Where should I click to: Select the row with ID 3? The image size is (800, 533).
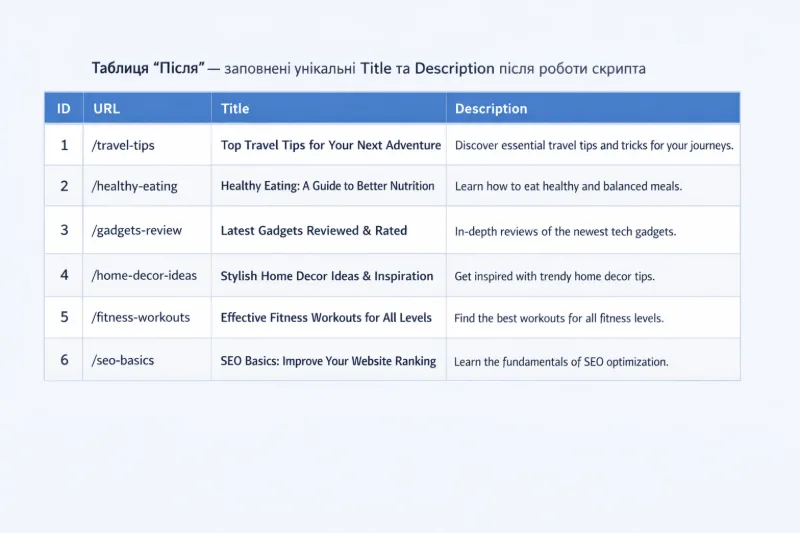(x=64, y=231)
